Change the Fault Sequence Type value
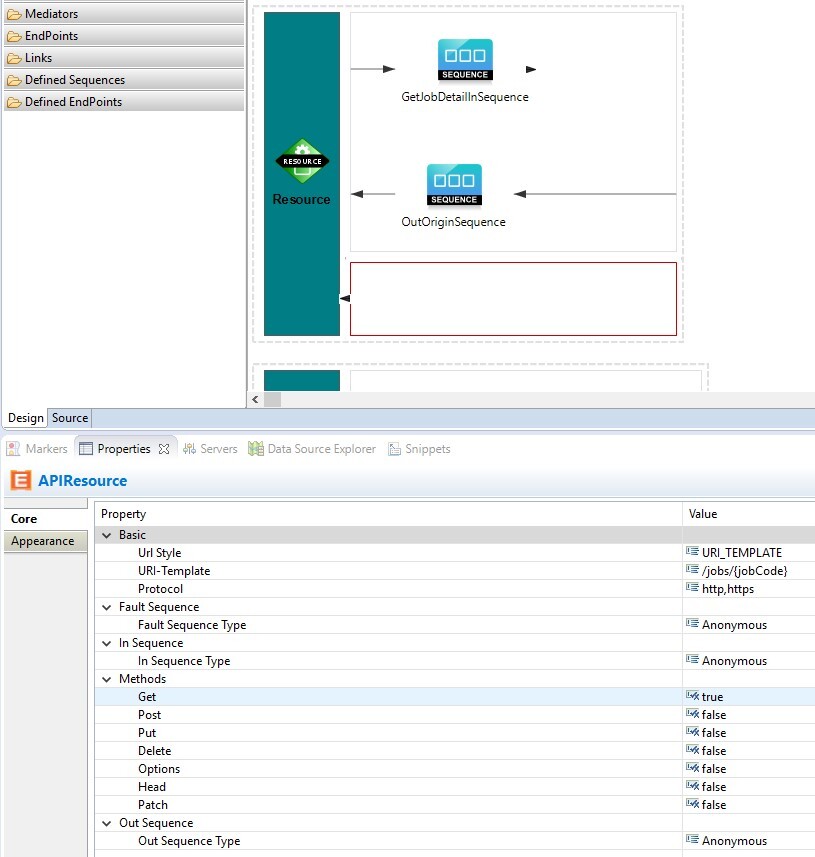The image size is (815, 857). pyautogui.click(x=749, y=625)
